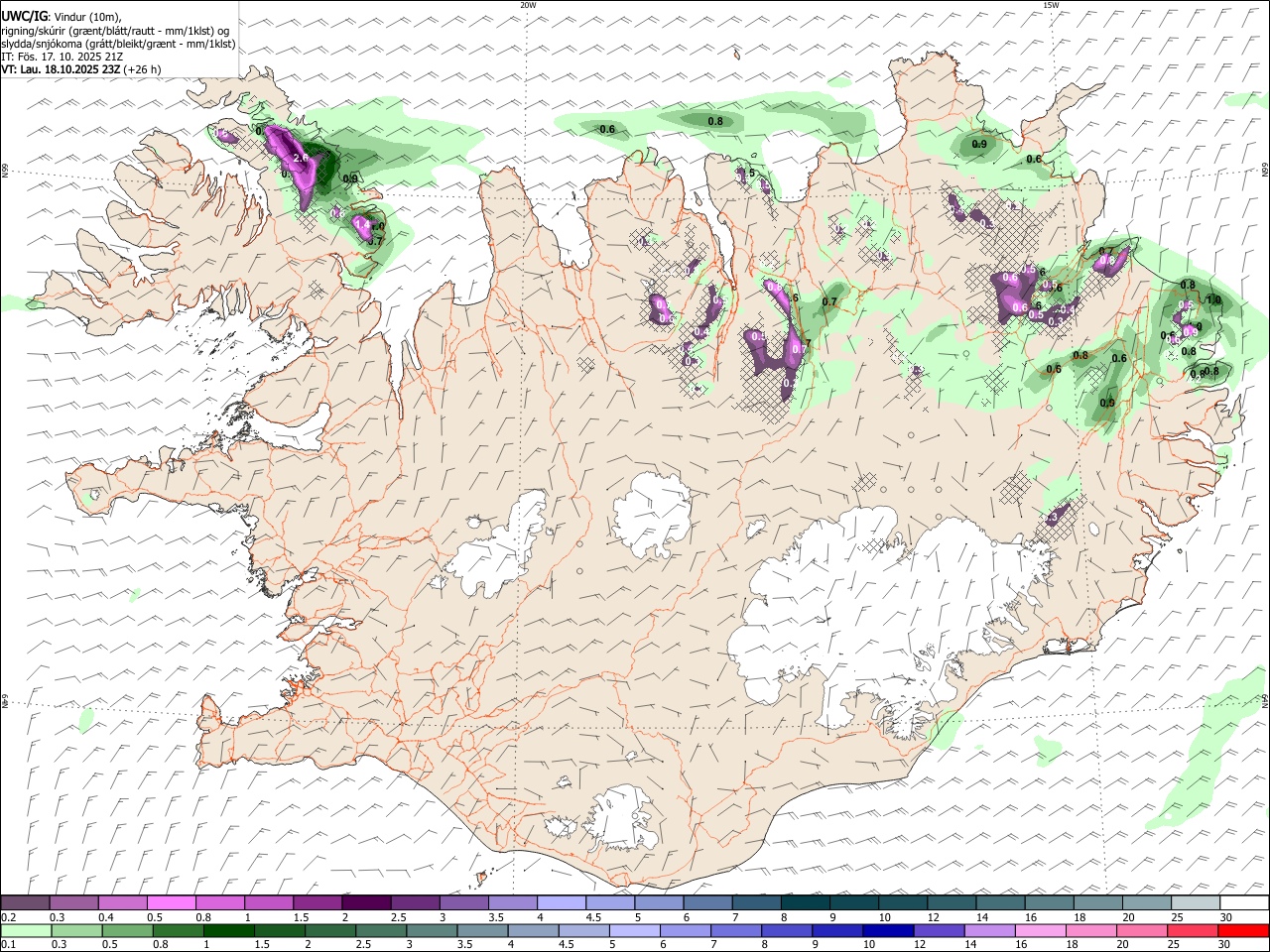Select the darkest green 1 swatch in the rain legend
The image size is (1270, 952).
point(228,930)
